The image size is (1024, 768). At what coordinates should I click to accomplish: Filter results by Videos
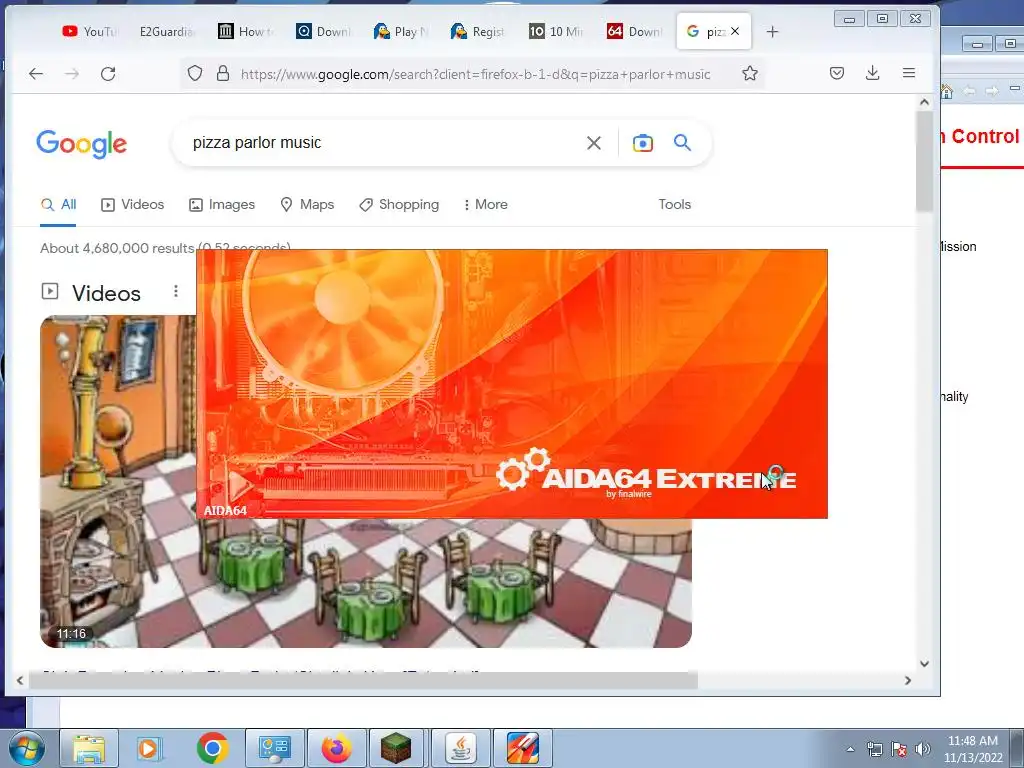coord(133,204)
